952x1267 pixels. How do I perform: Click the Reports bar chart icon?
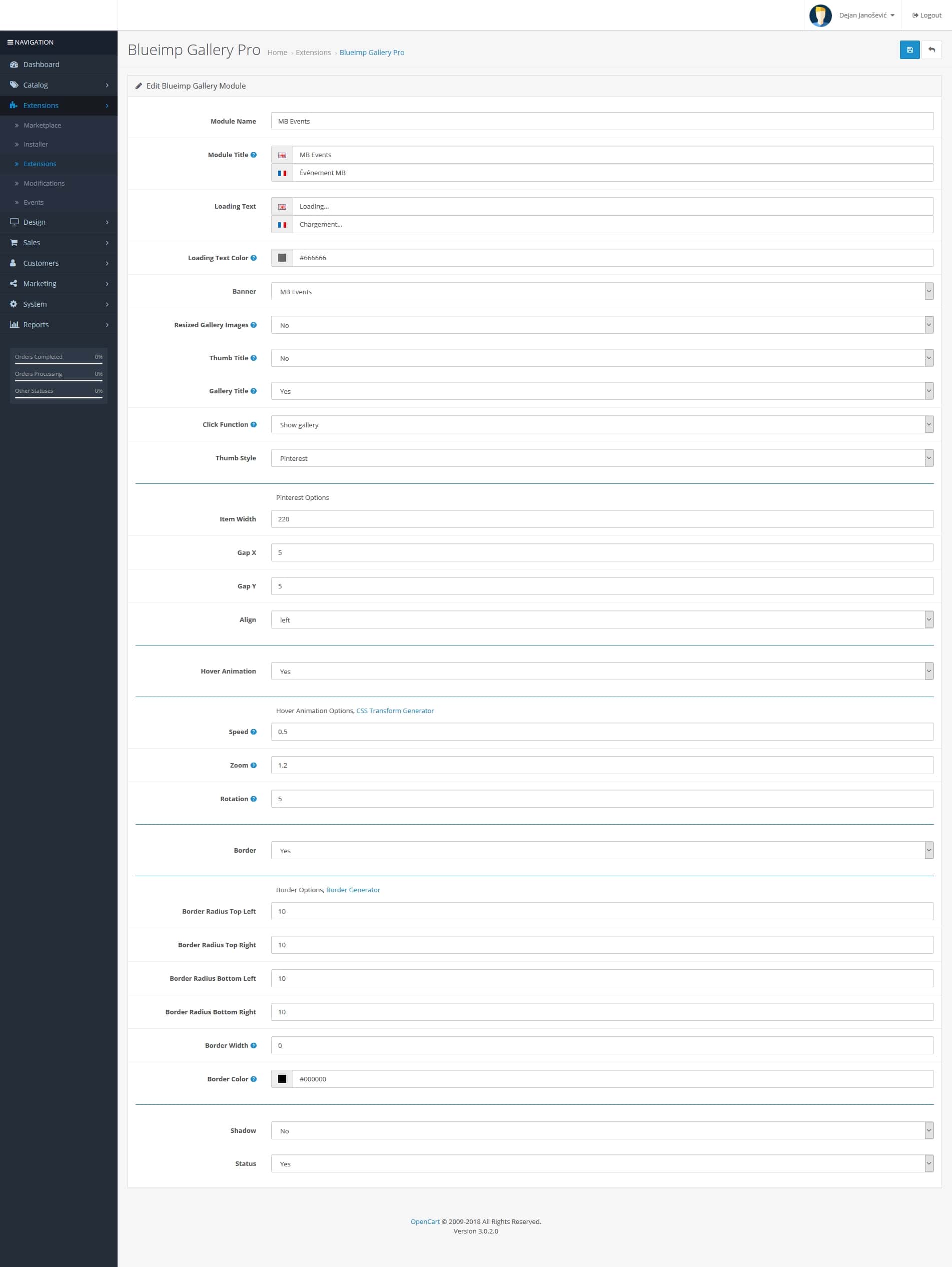[14, 325]
